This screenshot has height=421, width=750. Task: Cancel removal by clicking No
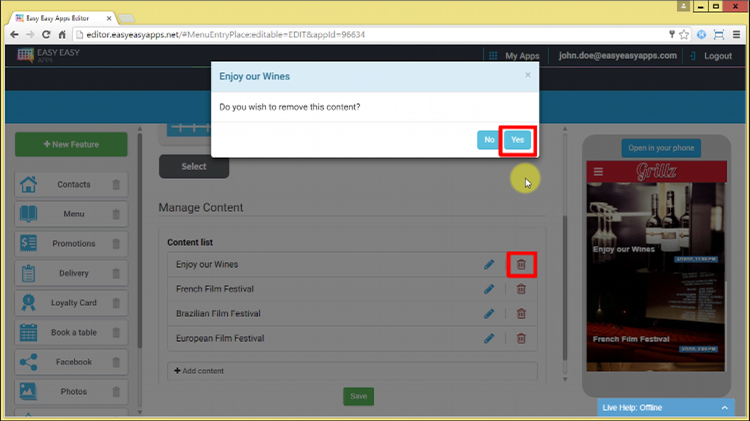click(x=489, y=140)
